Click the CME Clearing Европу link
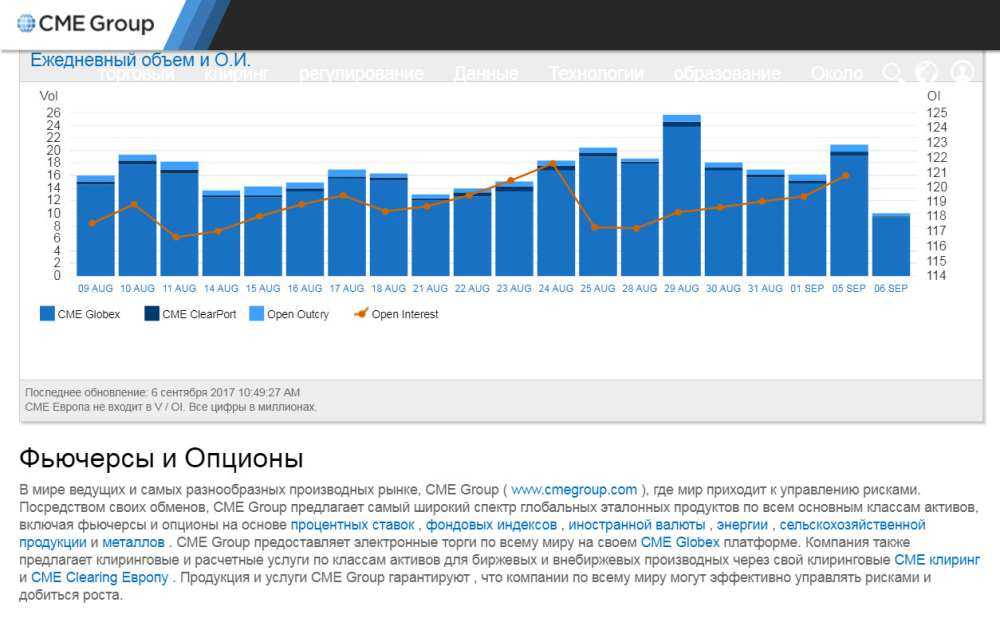 101,578
